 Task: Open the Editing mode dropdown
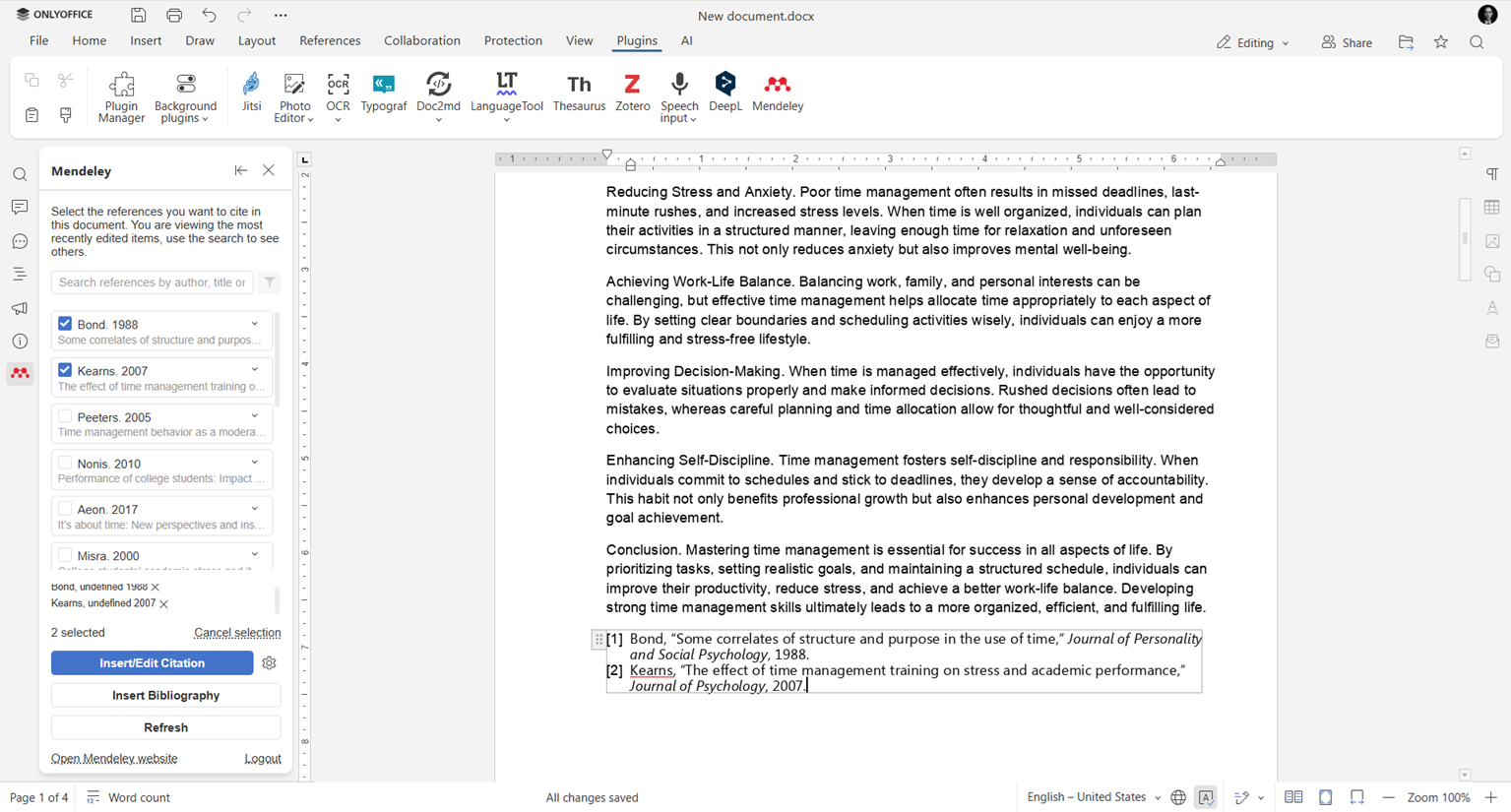pyautogui.click(x=1252, y=42)
